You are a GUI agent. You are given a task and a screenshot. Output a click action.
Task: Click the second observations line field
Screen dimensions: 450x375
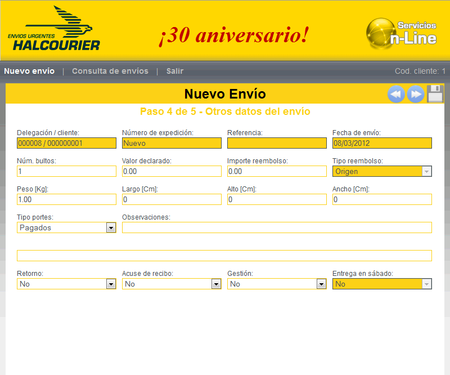tap(224, 256)
